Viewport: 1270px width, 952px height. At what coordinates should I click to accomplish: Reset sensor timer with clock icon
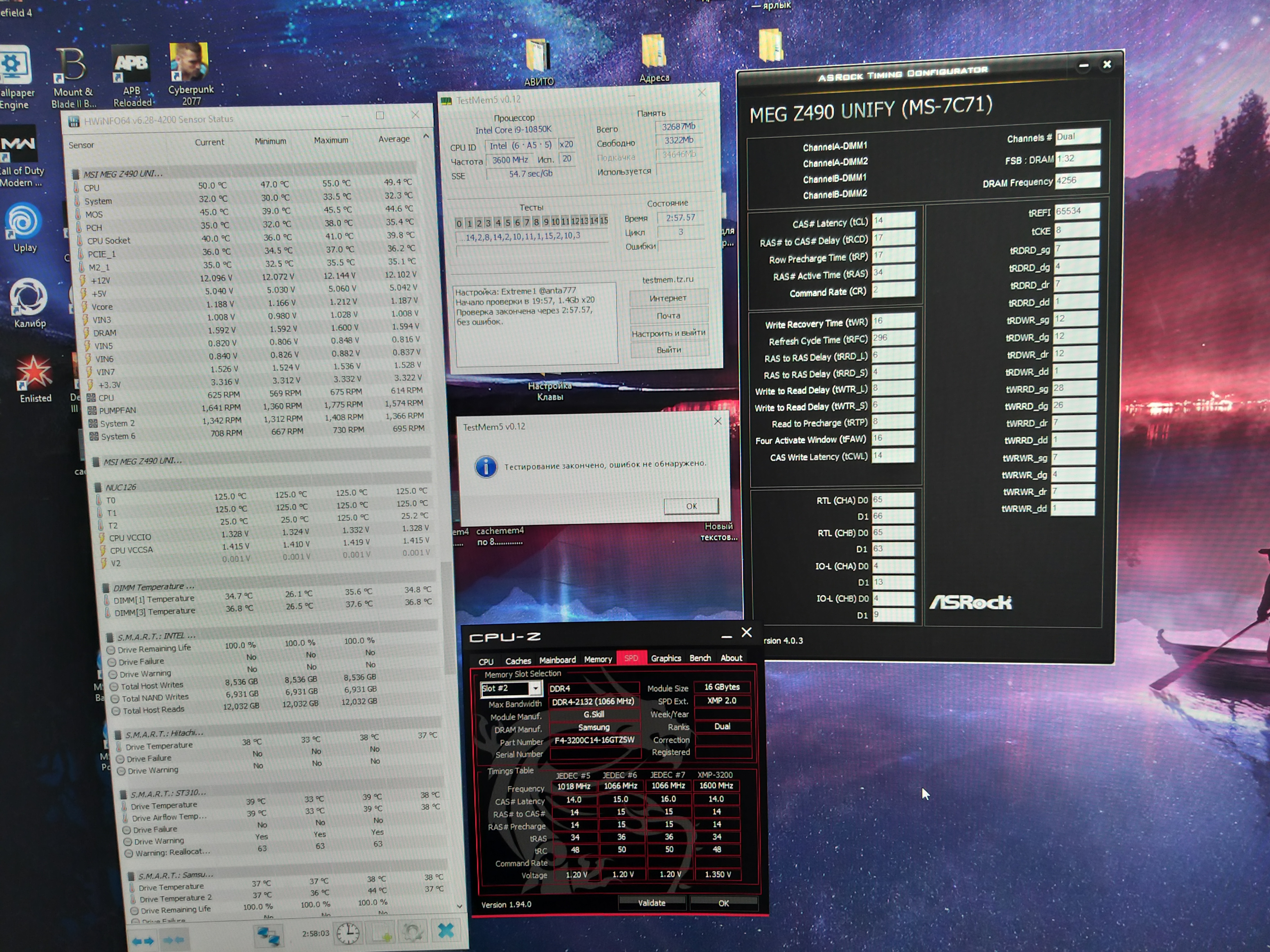[x=348, y=934]
